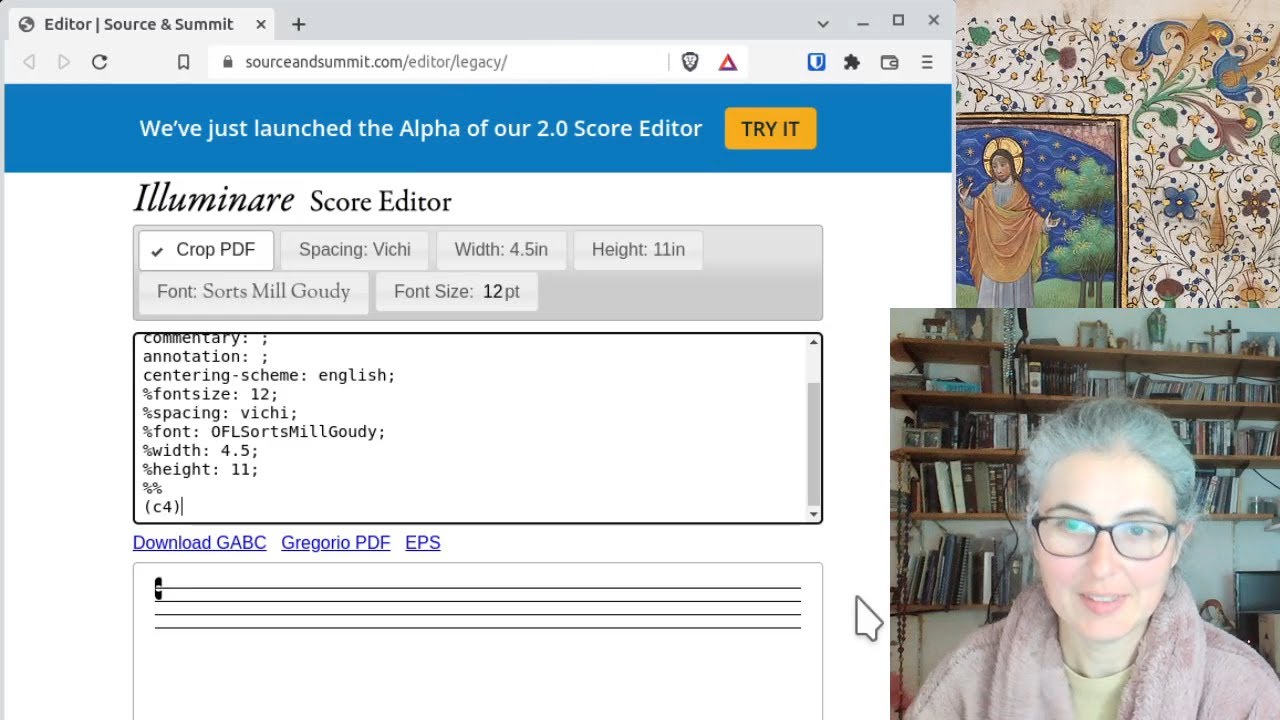This screenshot has height=720, width=1280.
Task: Open the Spacing: Vichi dropdown
Action: 355,250
